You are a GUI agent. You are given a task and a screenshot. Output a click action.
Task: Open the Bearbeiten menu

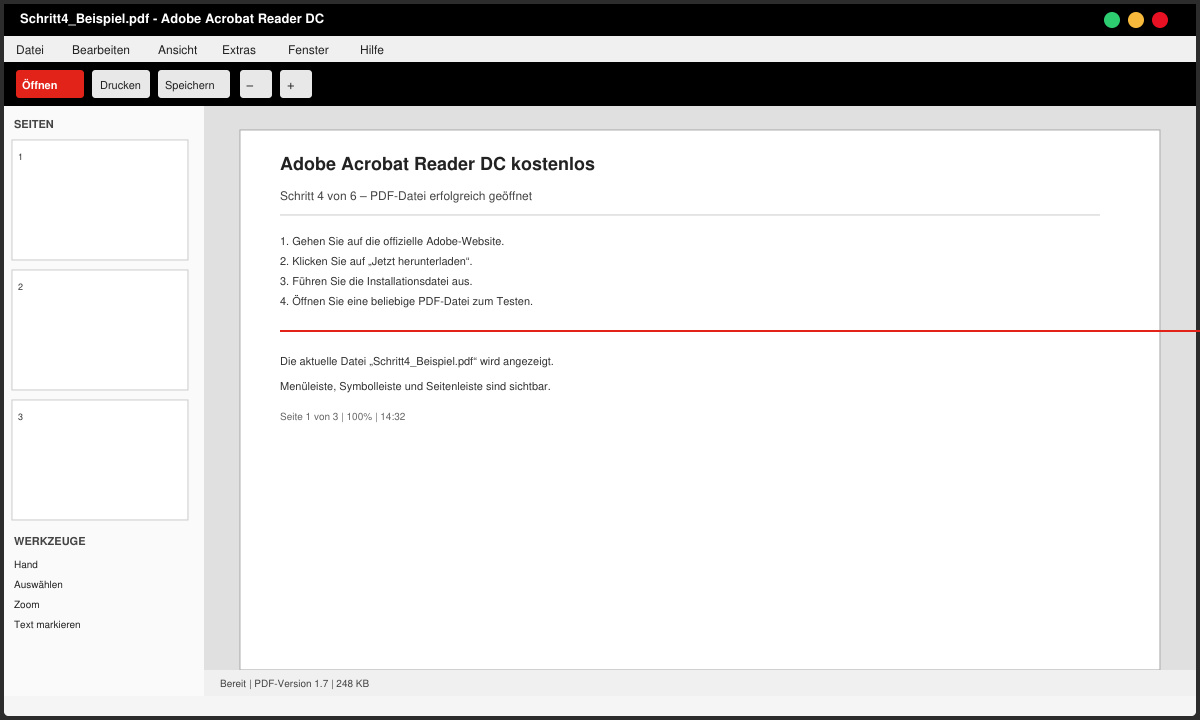click(101, 50)
